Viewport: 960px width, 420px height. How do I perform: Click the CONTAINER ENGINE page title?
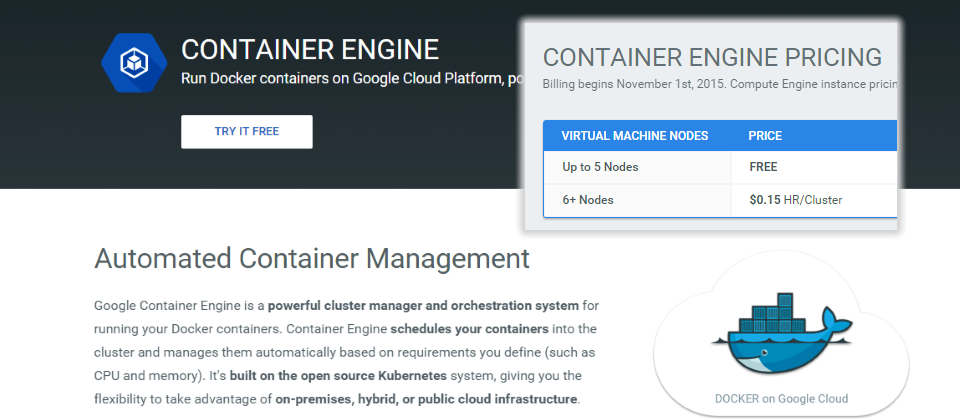tap(310, 49)
